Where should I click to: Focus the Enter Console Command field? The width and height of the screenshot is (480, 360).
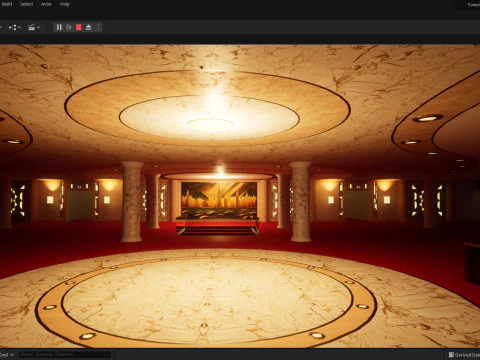point(65,355)
